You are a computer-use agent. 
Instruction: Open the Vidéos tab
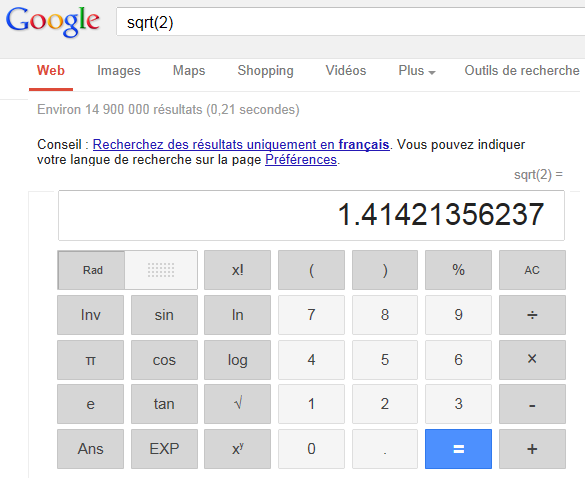[346, 71]
